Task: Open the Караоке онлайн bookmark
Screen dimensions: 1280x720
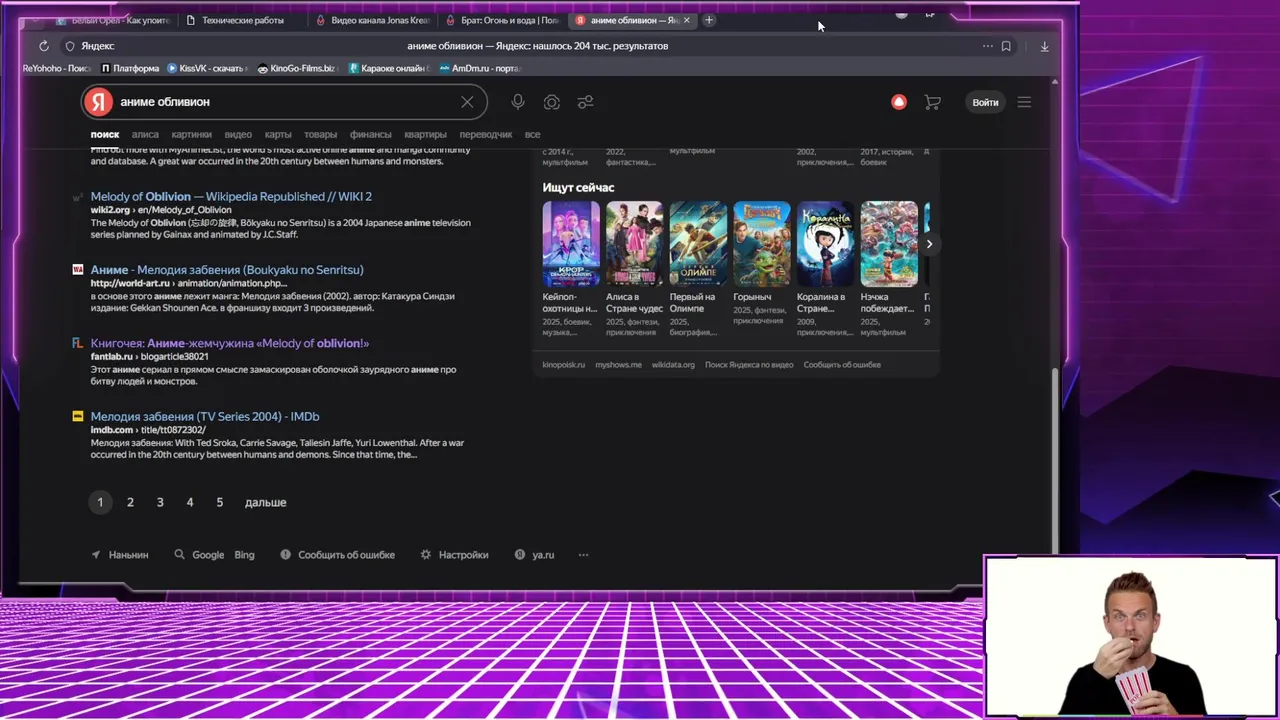Action: [389, 68]
